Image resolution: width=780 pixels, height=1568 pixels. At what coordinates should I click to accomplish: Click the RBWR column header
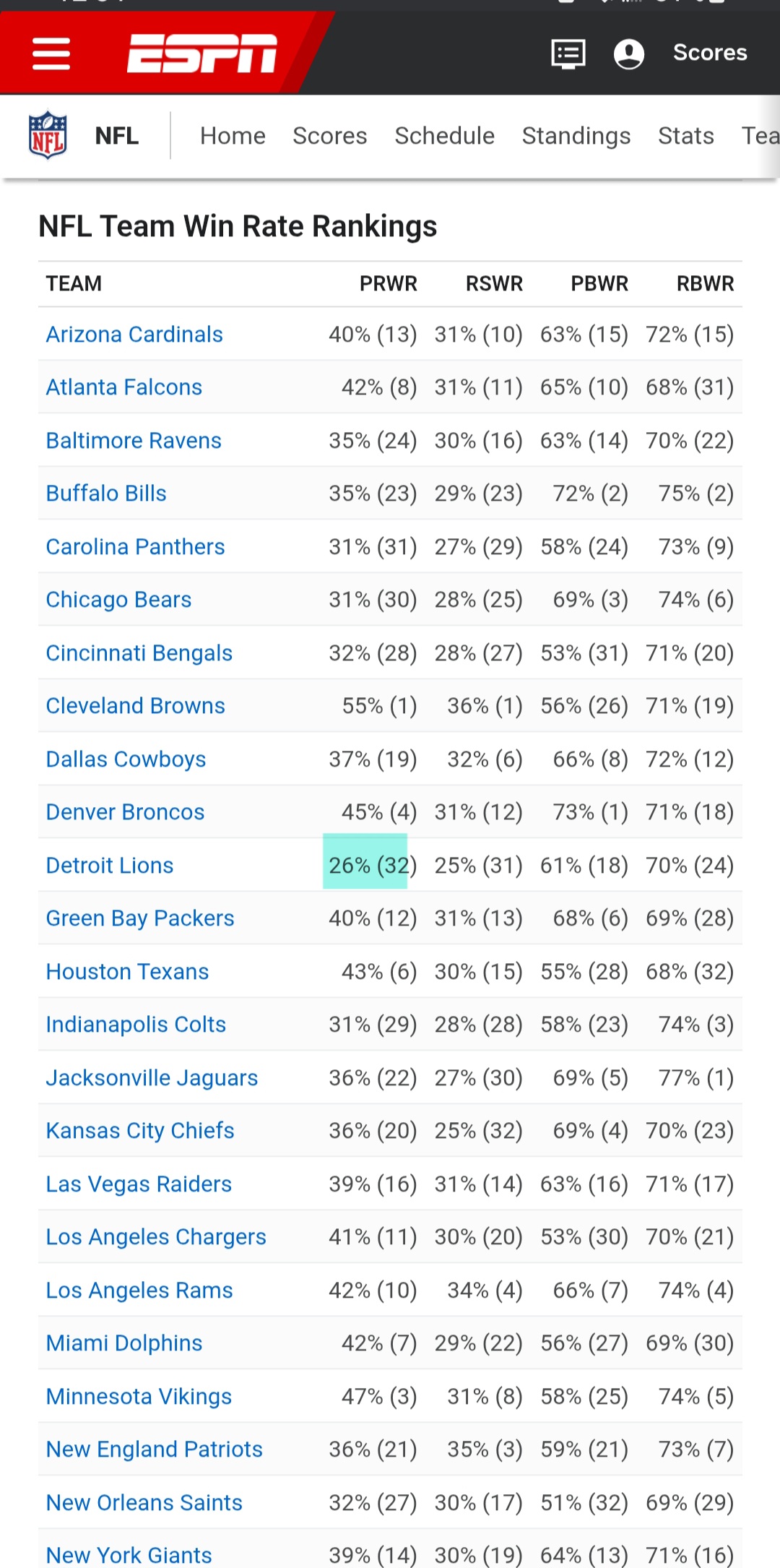point(704,284)
